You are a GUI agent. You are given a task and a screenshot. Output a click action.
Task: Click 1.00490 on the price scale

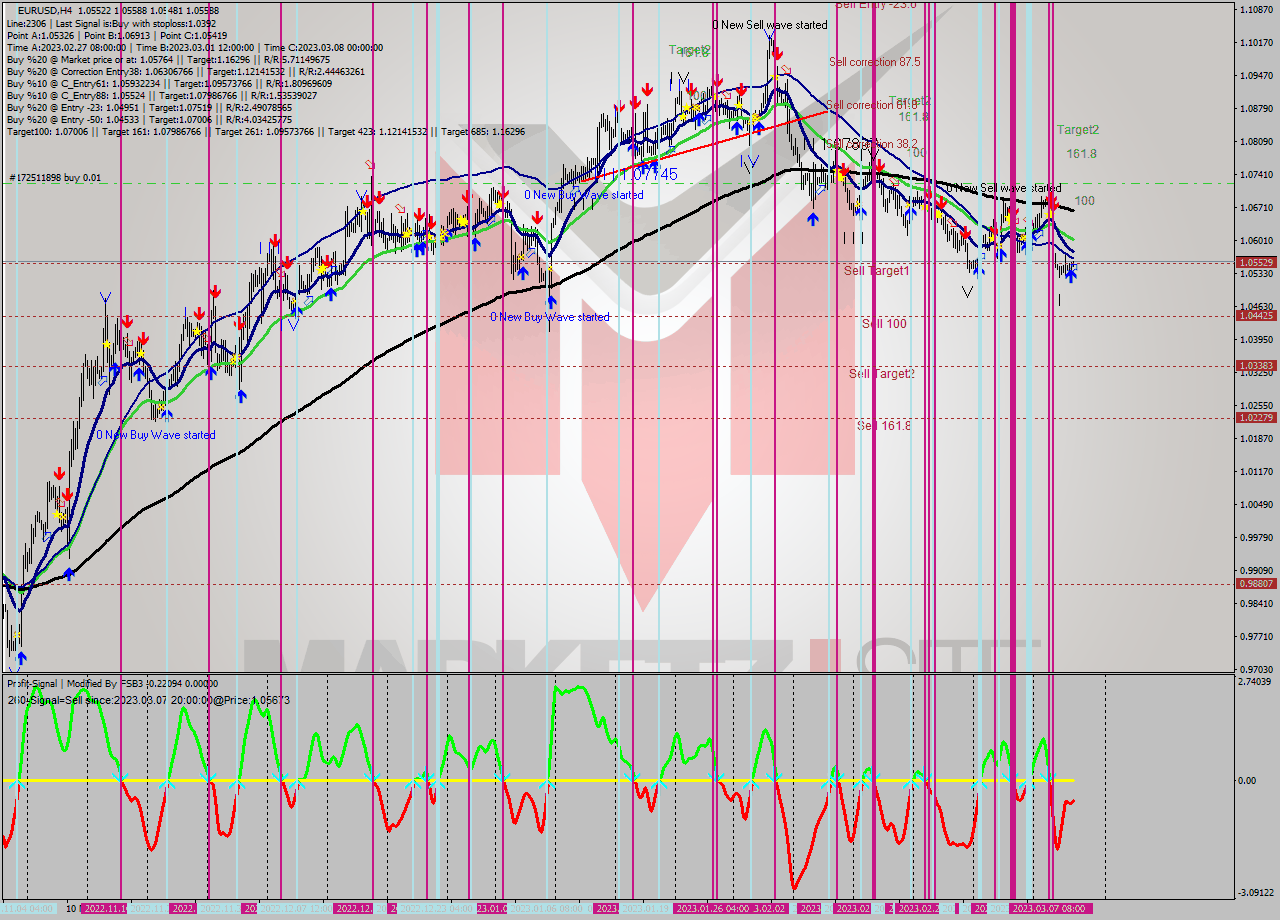pos(1256,505)
